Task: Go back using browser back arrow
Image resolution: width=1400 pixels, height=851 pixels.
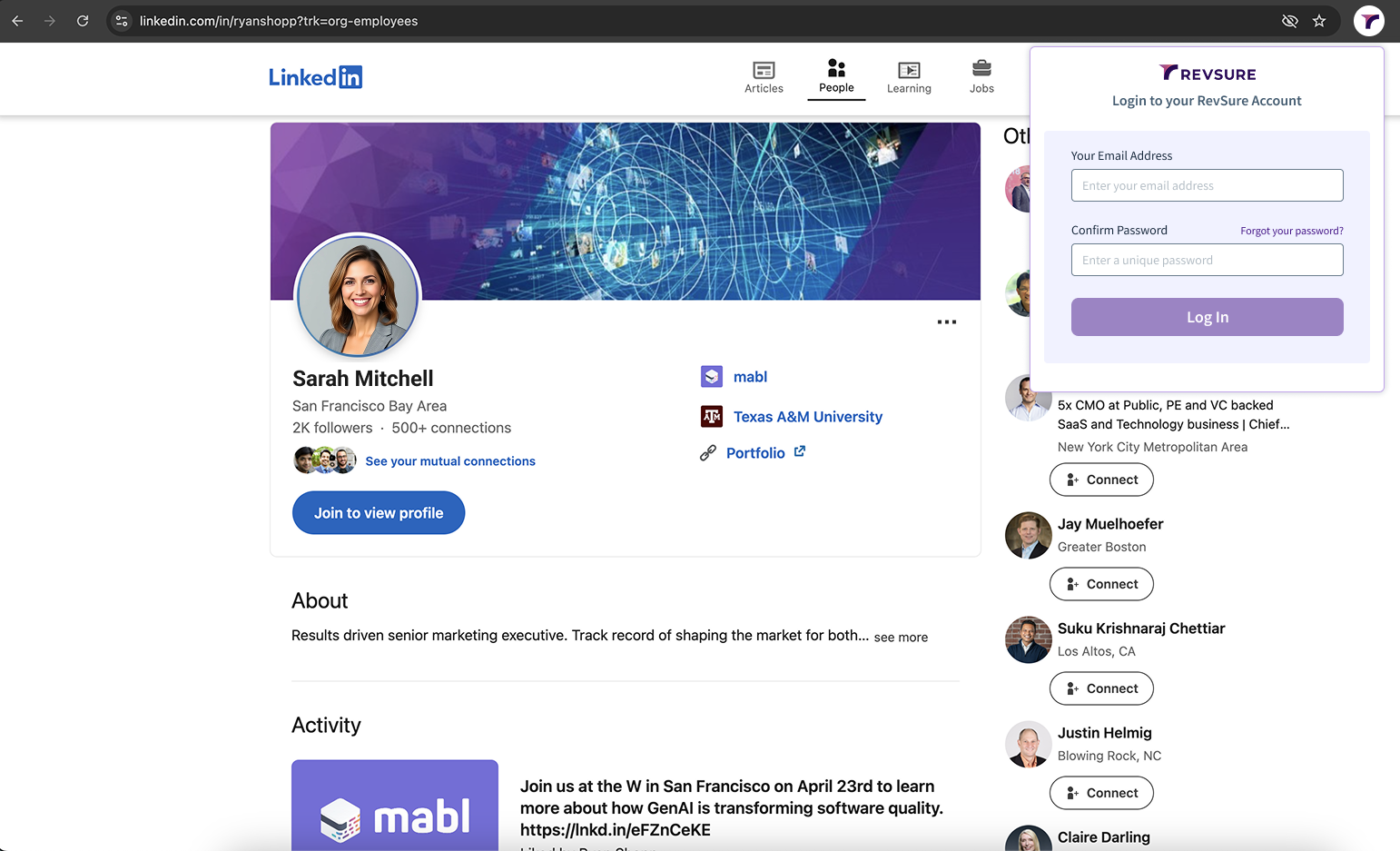Action: [x=17, y=21]
